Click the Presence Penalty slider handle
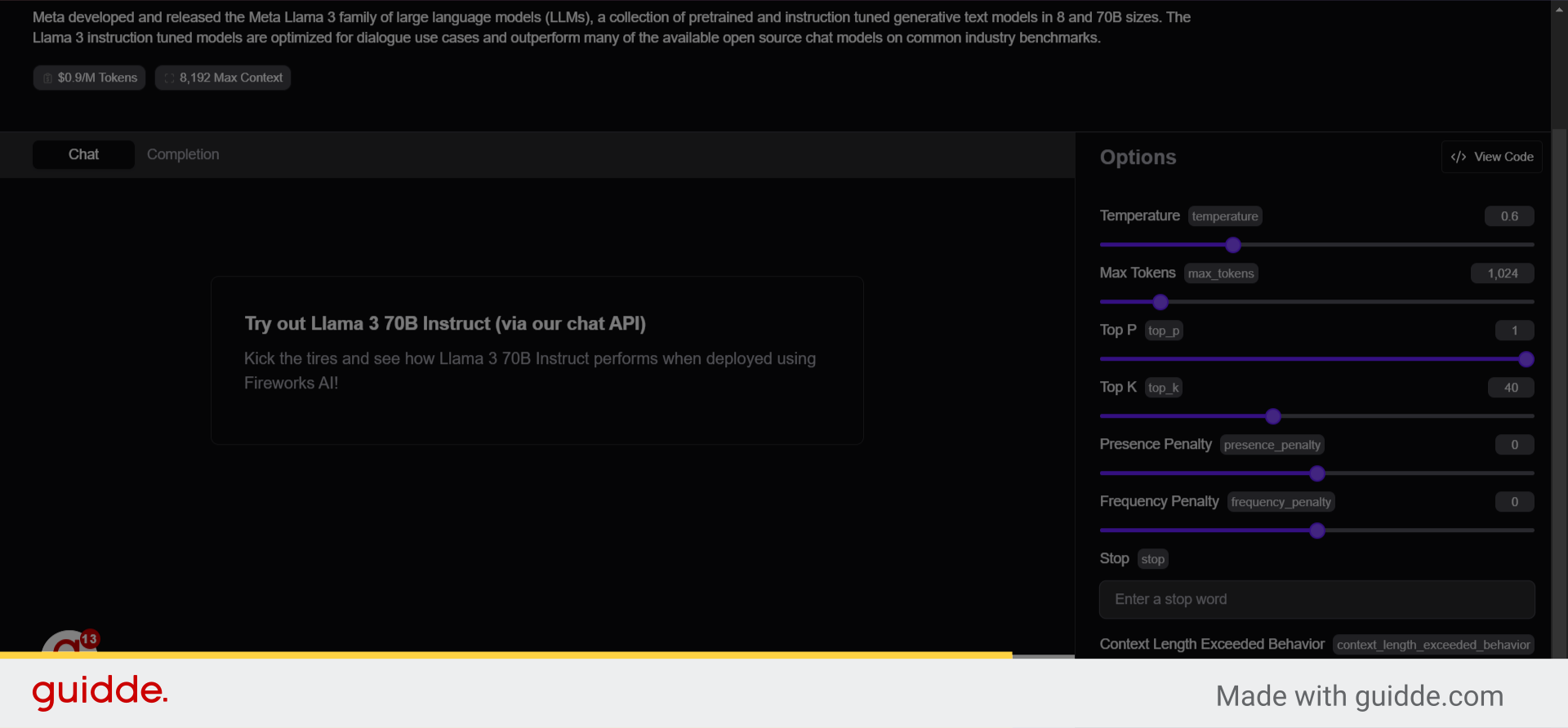 pyautogui.click(x=1317, y=473)
